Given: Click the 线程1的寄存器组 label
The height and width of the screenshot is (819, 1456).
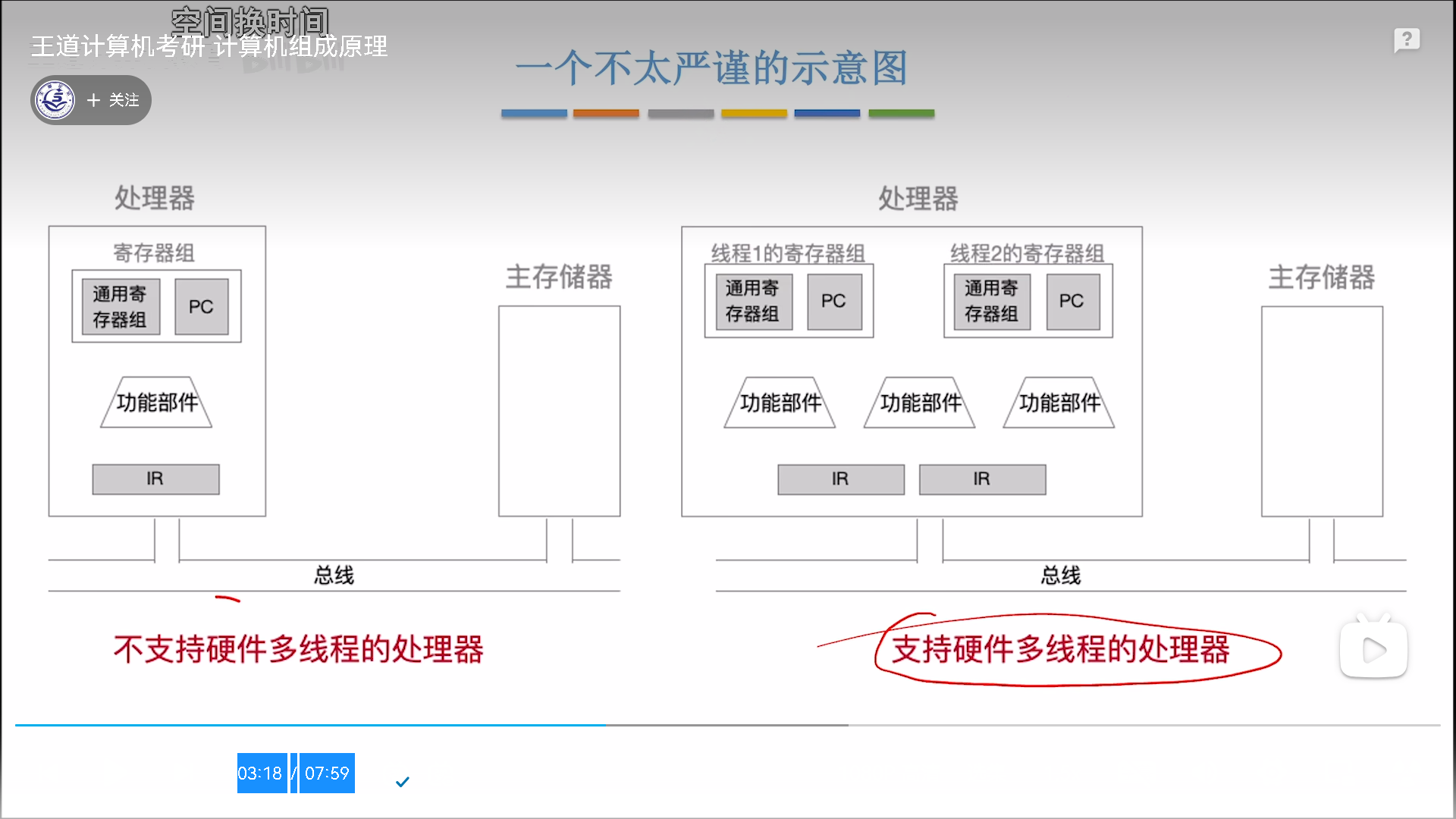Looking at the screenshot, I should (x=788, y=253).
